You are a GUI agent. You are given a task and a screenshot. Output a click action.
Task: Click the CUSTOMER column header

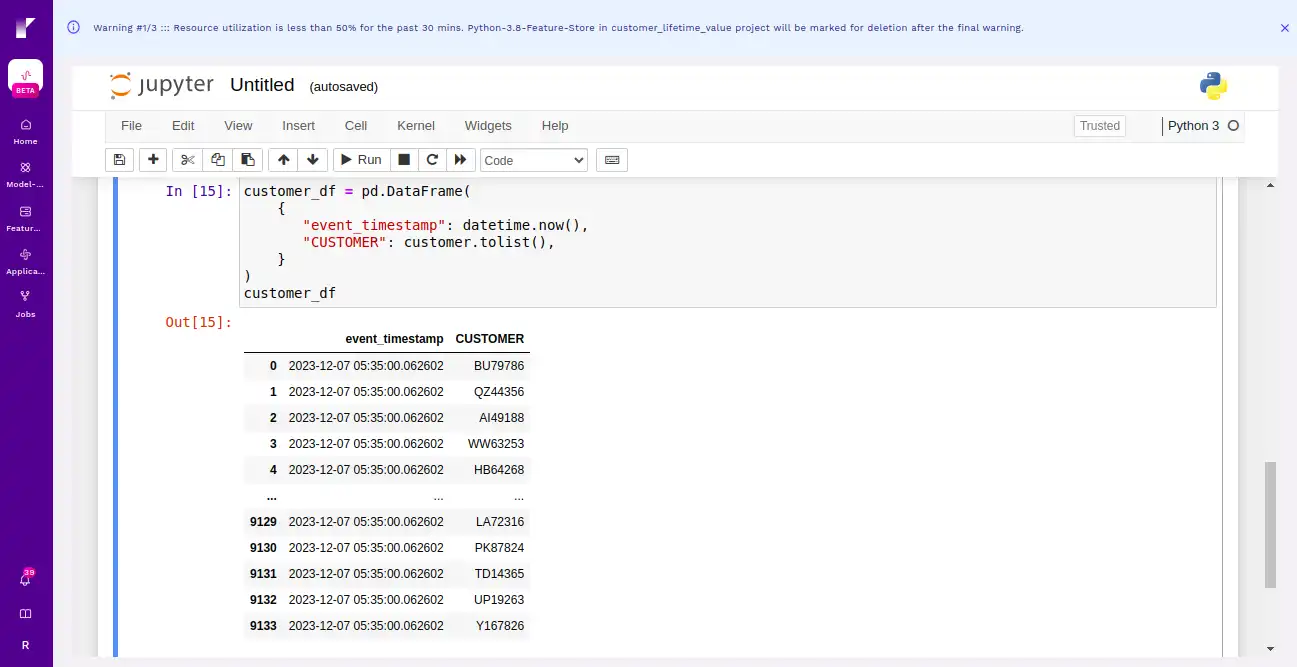pos(490,339)
